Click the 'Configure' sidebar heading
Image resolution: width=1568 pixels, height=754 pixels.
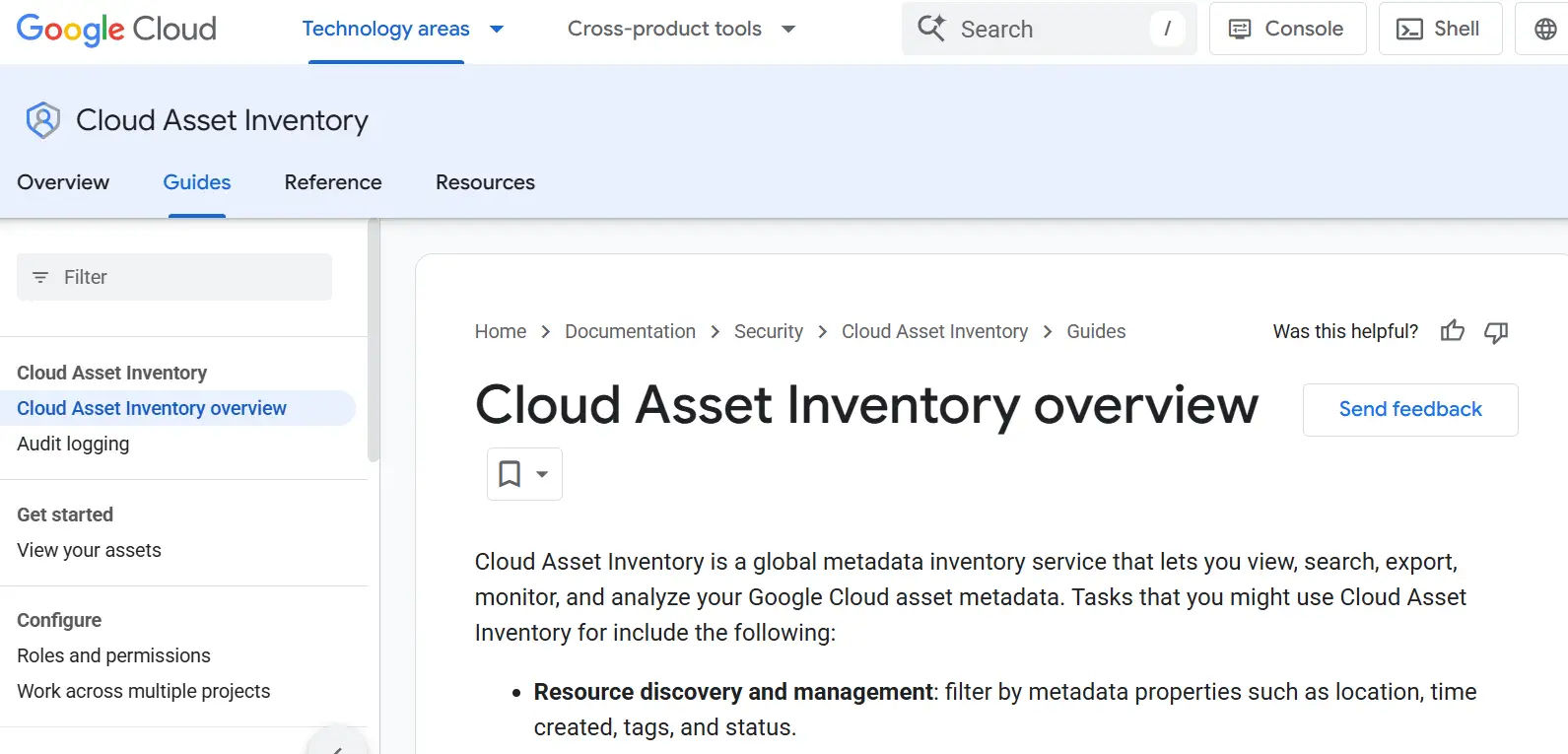point(59,620)
